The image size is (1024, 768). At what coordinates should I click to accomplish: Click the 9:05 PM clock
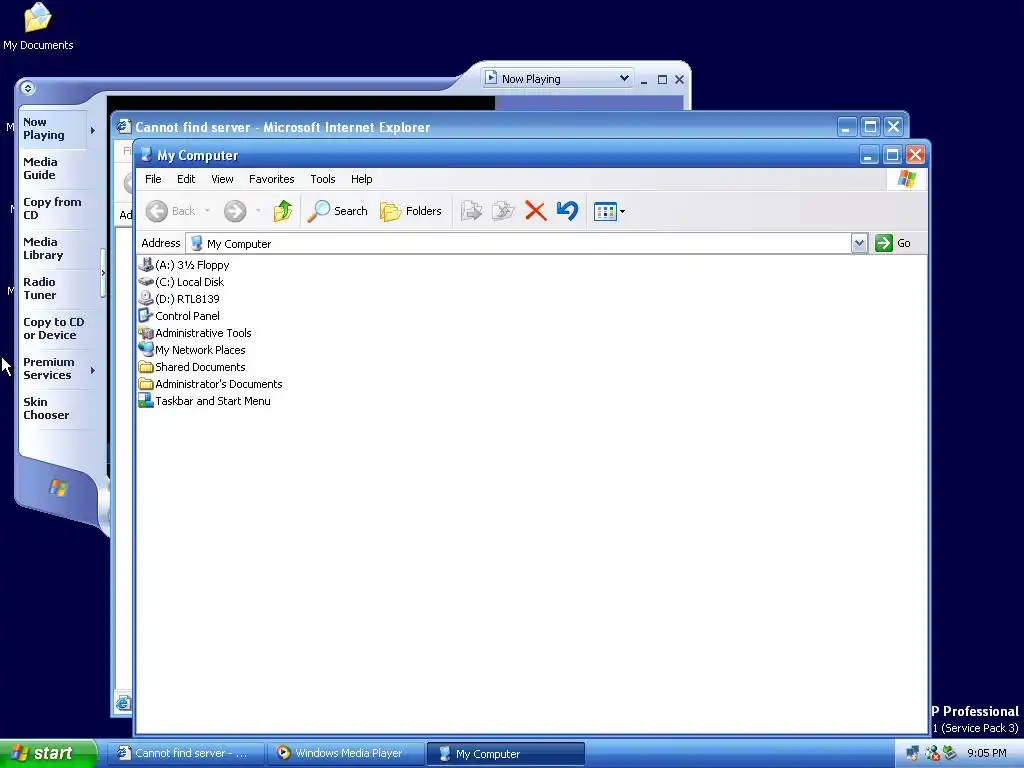tap(987, 754)
